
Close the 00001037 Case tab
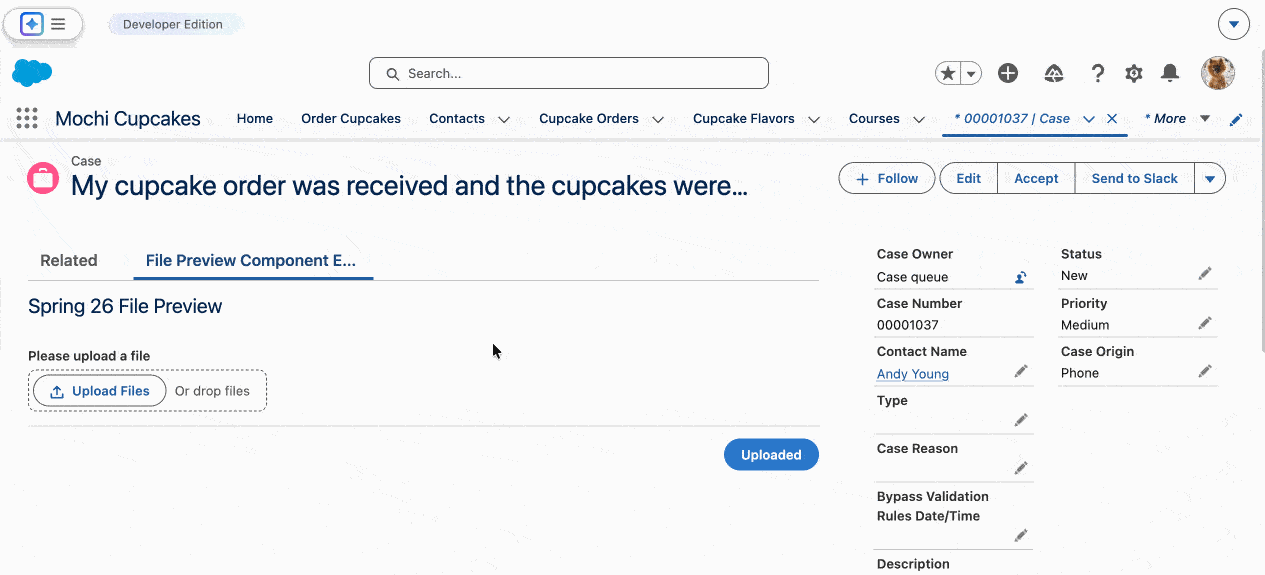pyautogui.click(x=1112, y=118)
